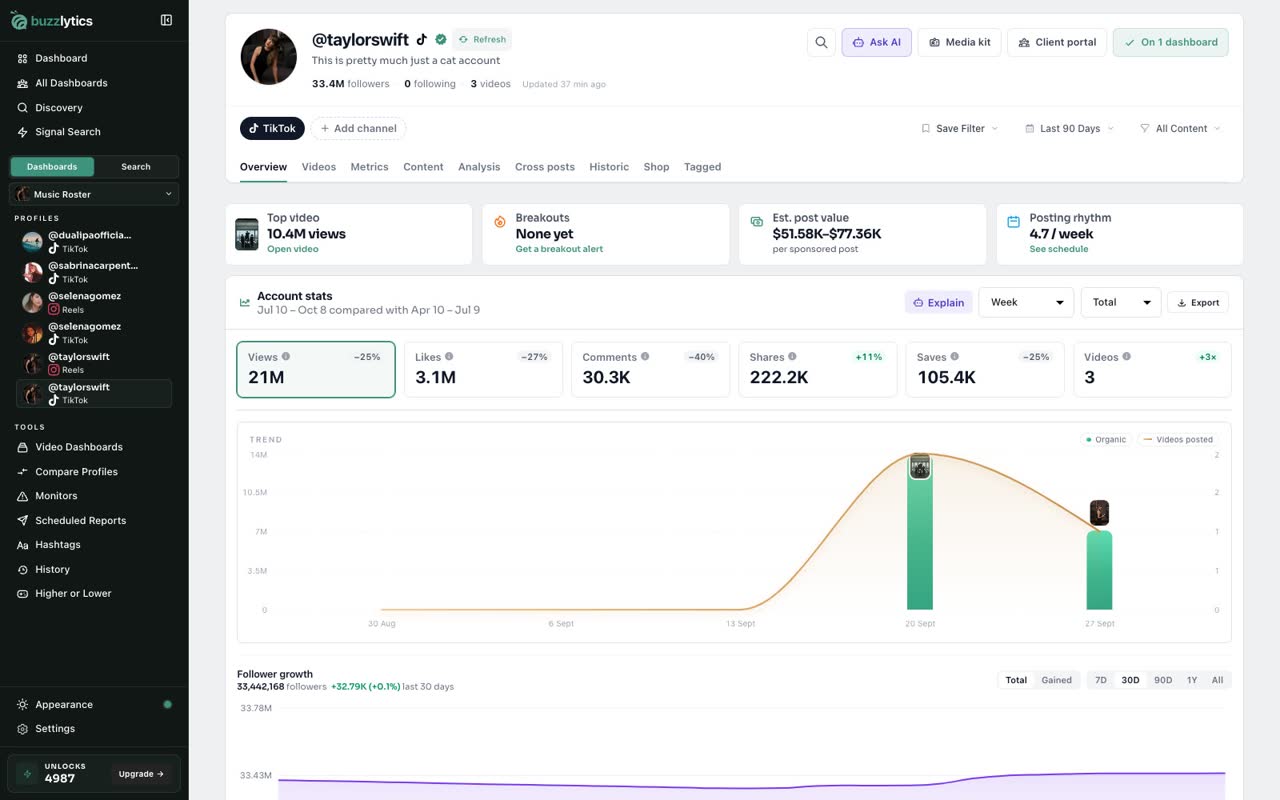This screenshot has width=1280, height=800.
Task: Select Total in follower growth toggle
Action: 1016,680
